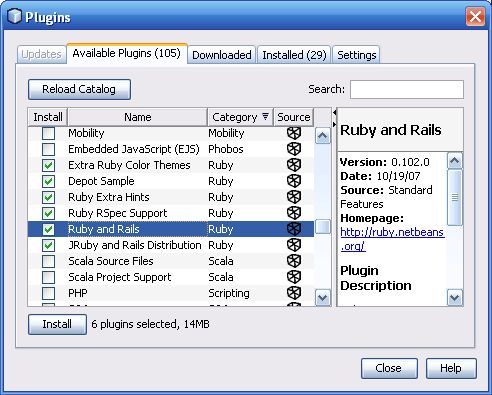Select the Depot Sample plugin name

[x=101, y=181]
